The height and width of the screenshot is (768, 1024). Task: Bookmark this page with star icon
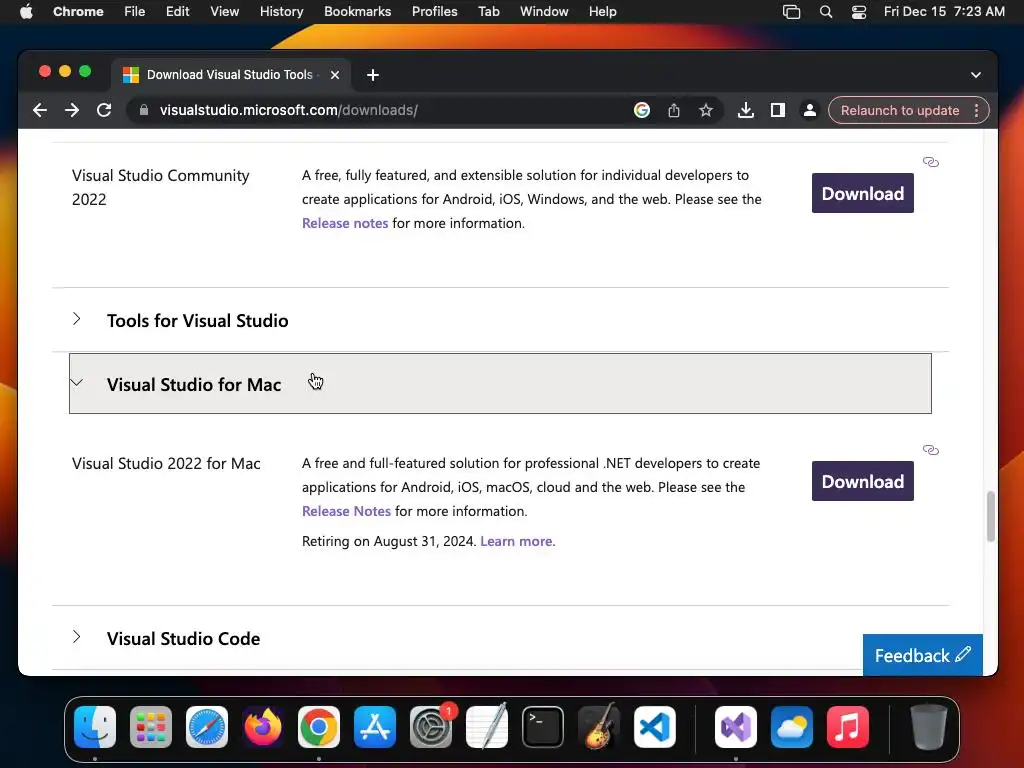(706, 110)
